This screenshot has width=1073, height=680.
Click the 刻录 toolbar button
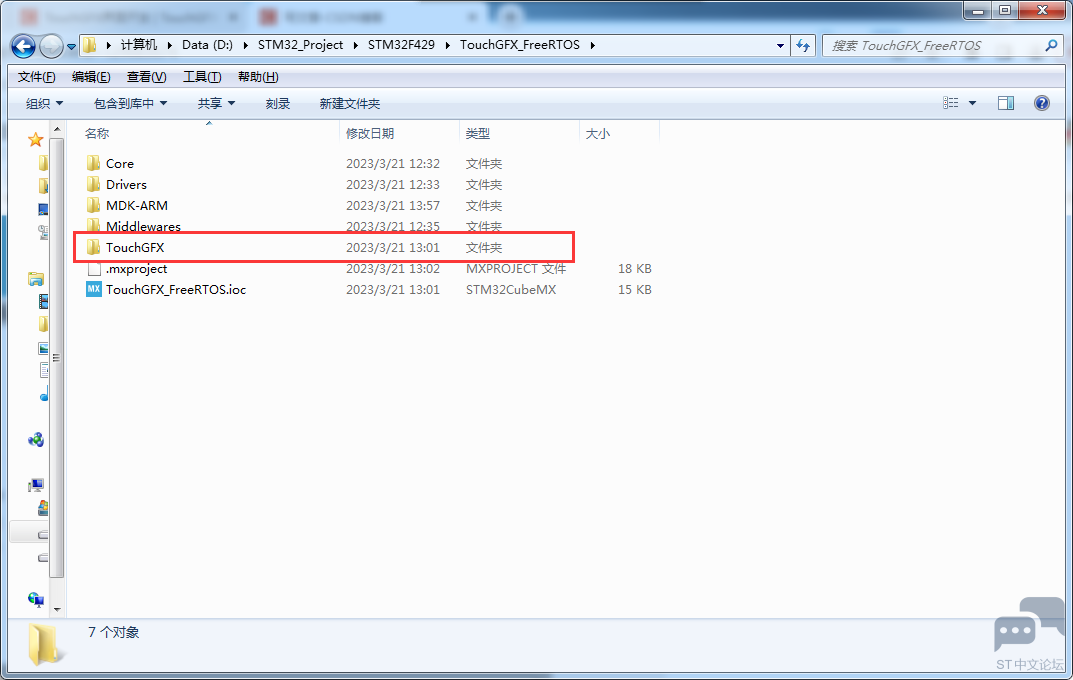coord(278,103)
